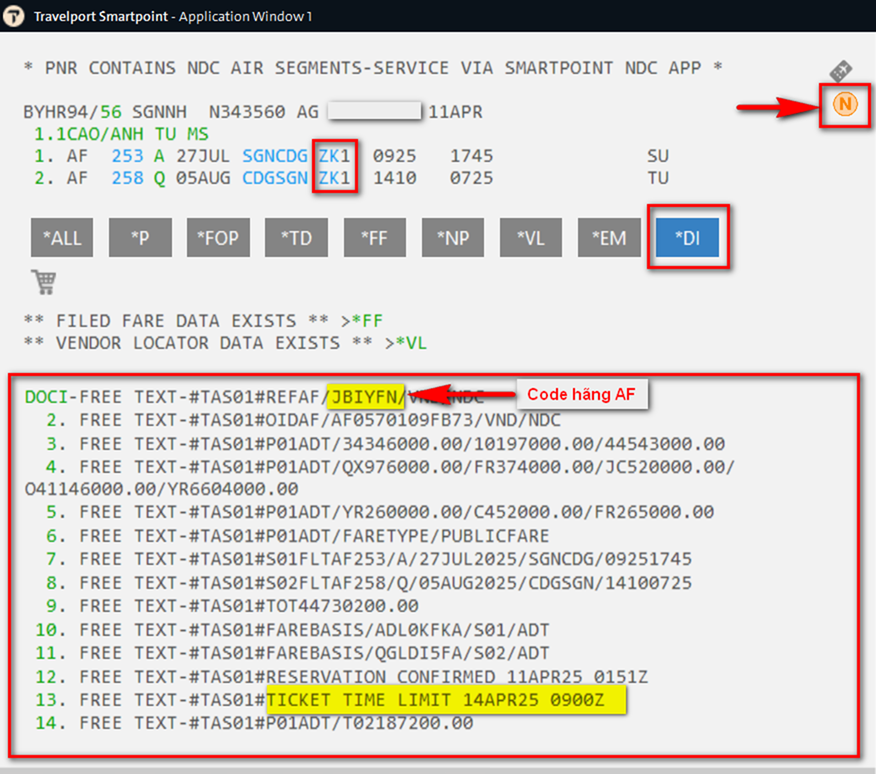876x774 pixels.
Task: Select SGNCDG city pair on segment 1
Action: (275, 156)
